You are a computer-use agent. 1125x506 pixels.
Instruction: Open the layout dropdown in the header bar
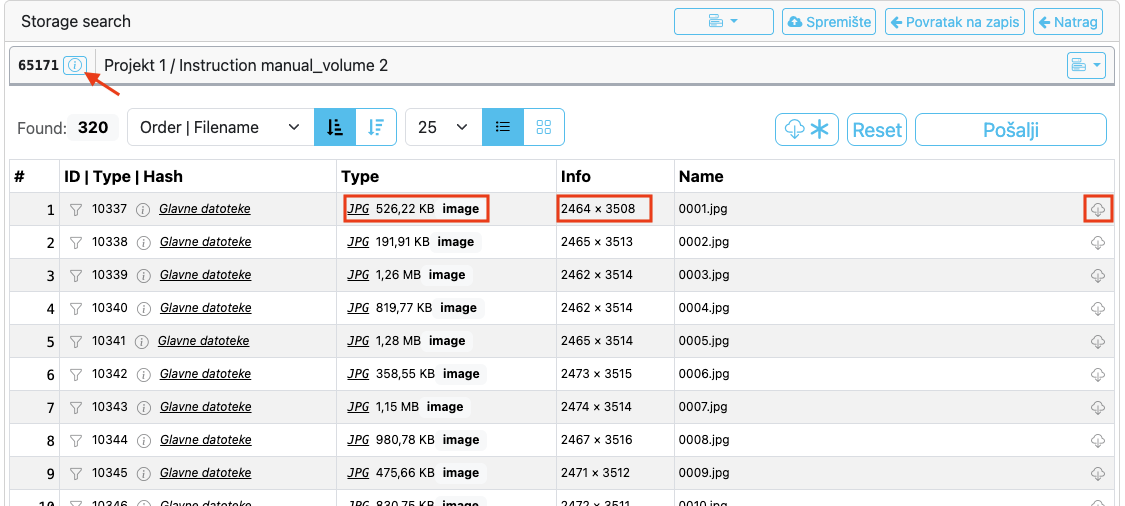[x=723, y=22]
